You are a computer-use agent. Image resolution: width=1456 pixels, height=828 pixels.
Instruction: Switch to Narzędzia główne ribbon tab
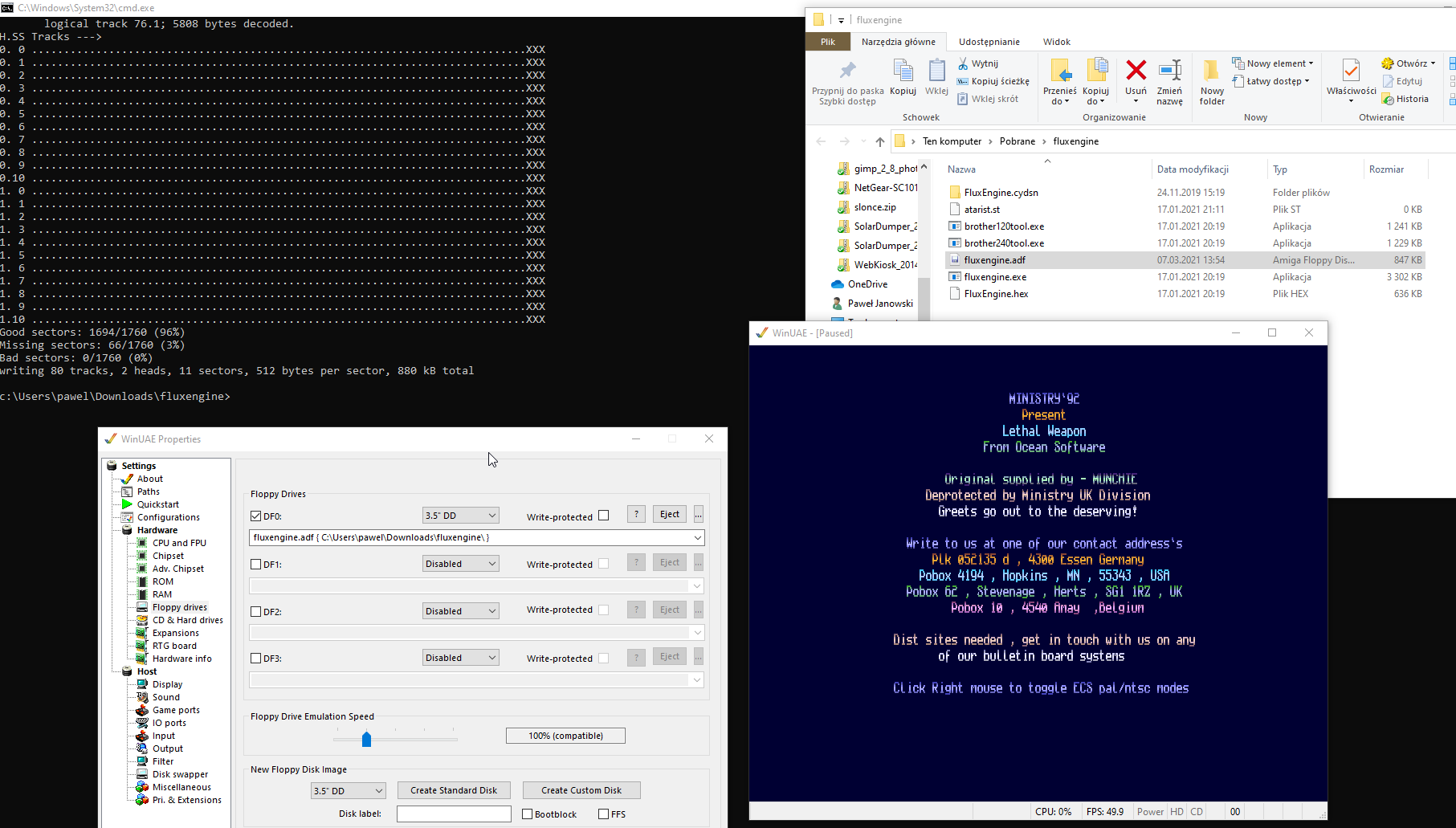(x=898, y=42)
